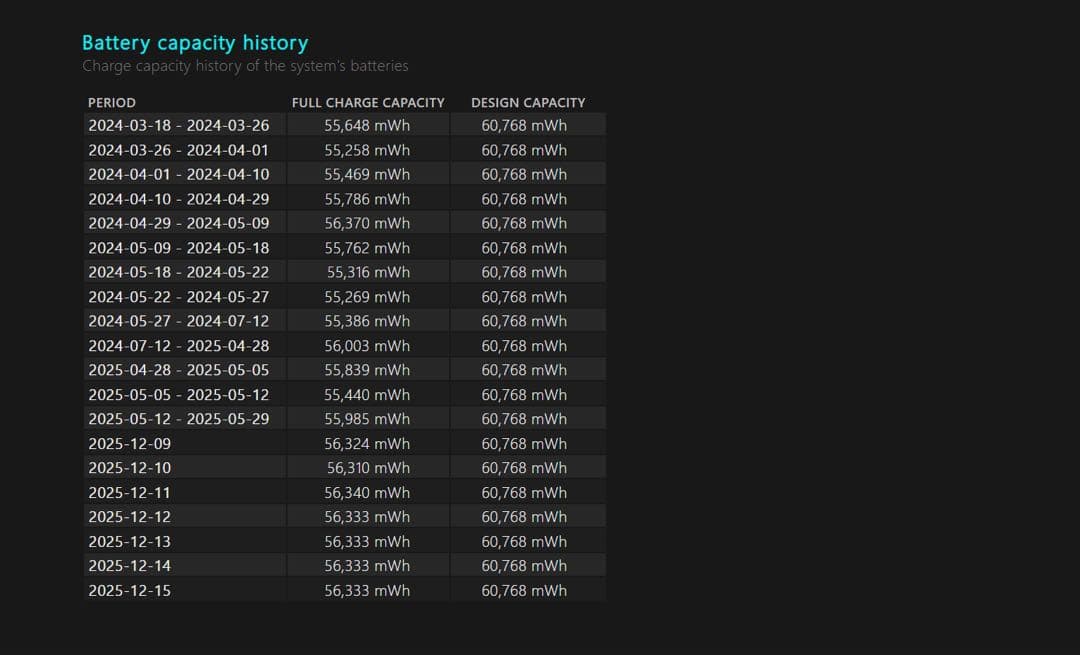Viewport: 1080px width, 655px height.
Task: Select the period 2024-04-01 - 2024-04-10
Action: coord(178,174)
